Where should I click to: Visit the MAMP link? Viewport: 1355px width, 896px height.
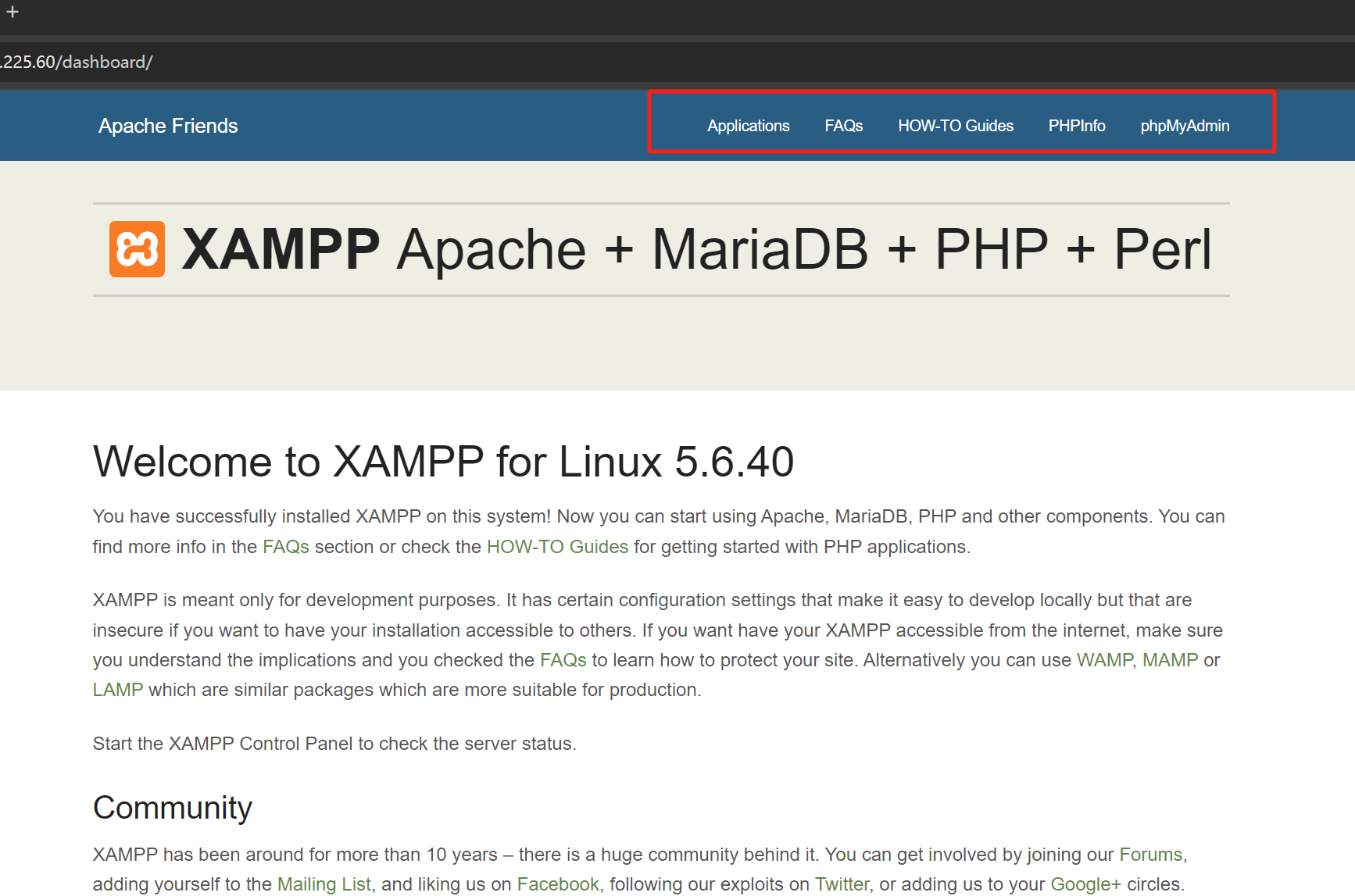pyautogui.click(x=1171, y=660)
